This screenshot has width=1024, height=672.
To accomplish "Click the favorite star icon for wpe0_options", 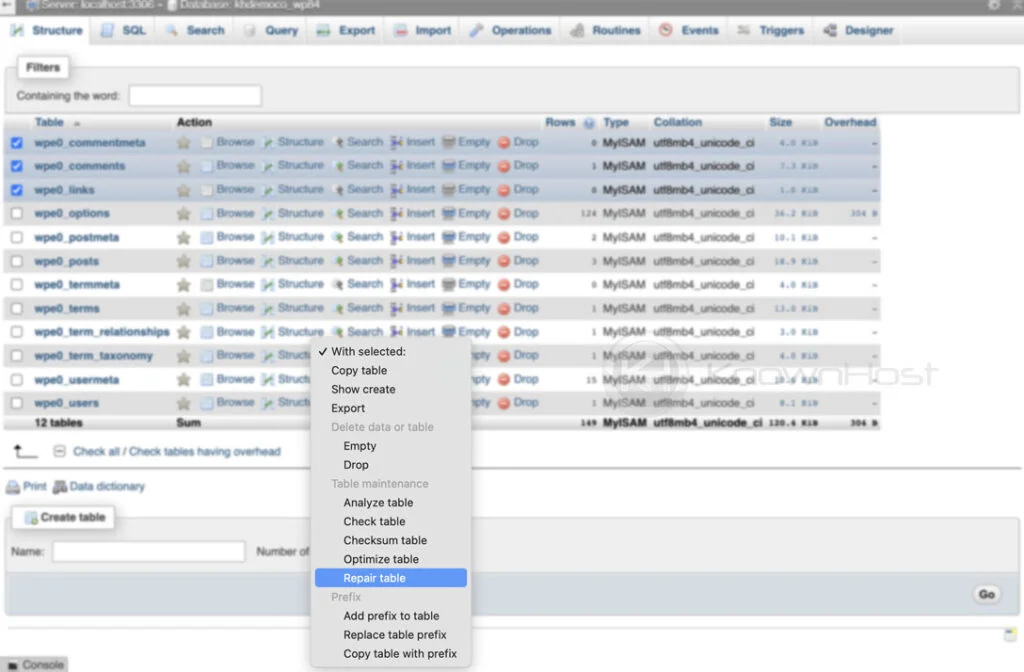I will (x=184, y=214).
